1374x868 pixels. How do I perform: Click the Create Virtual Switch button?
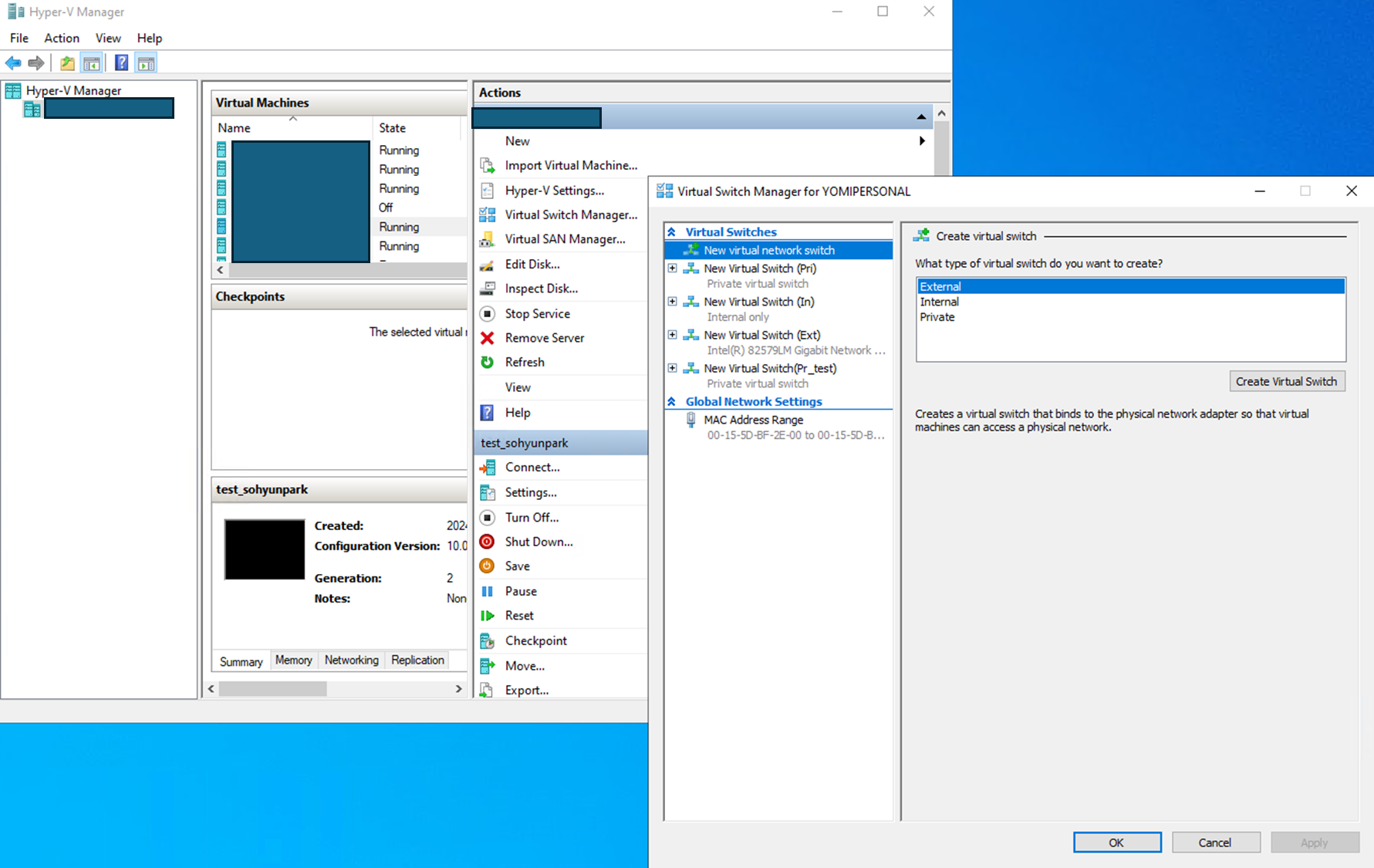coord(1287,381)
